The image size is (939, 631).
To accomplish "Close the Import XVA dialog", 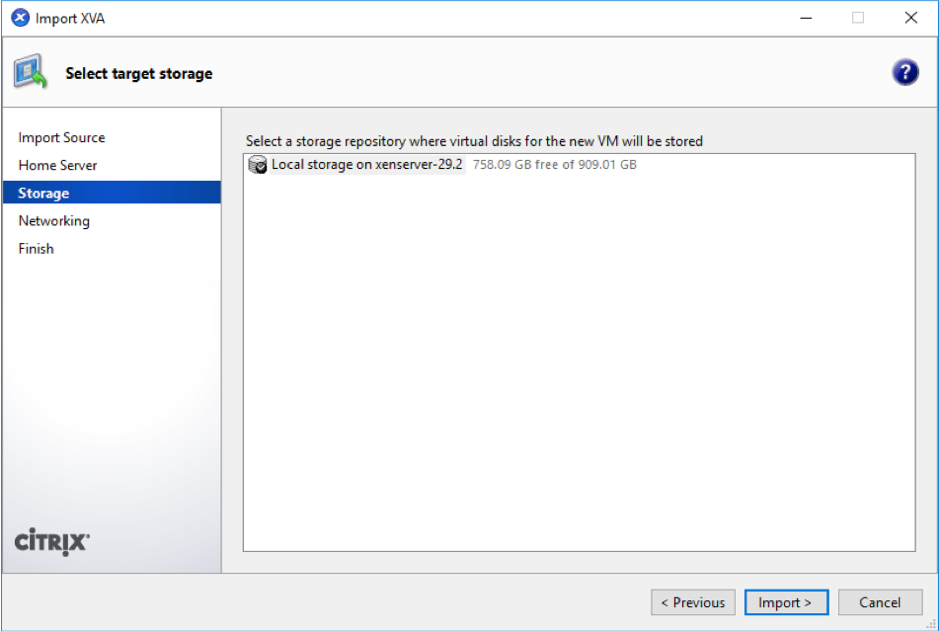I will pyautogui.click(x=911, y=18).
